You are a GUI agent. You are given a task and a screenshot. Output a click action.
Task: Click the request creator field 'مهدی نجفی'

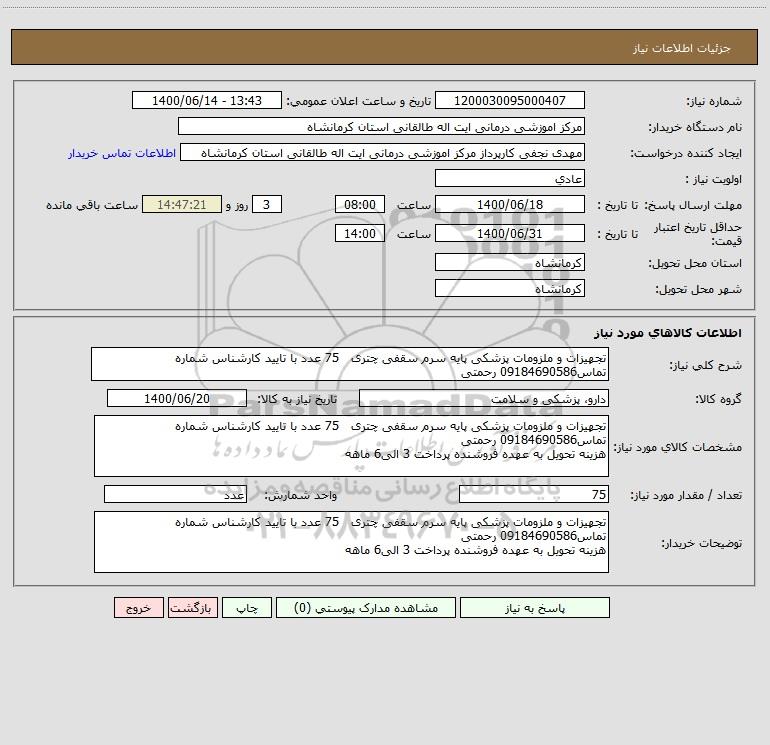[383, 152]
